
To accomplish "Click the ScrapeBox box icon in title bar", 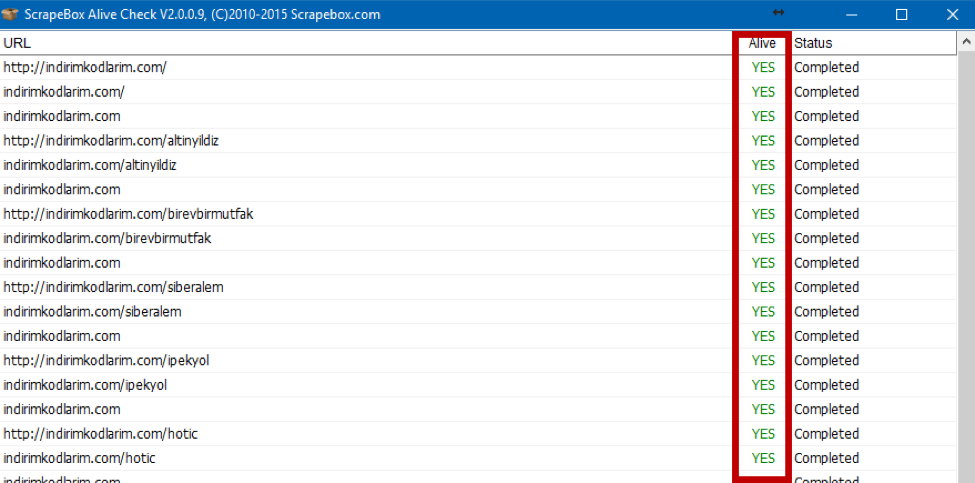I will (x=11, y=14).
